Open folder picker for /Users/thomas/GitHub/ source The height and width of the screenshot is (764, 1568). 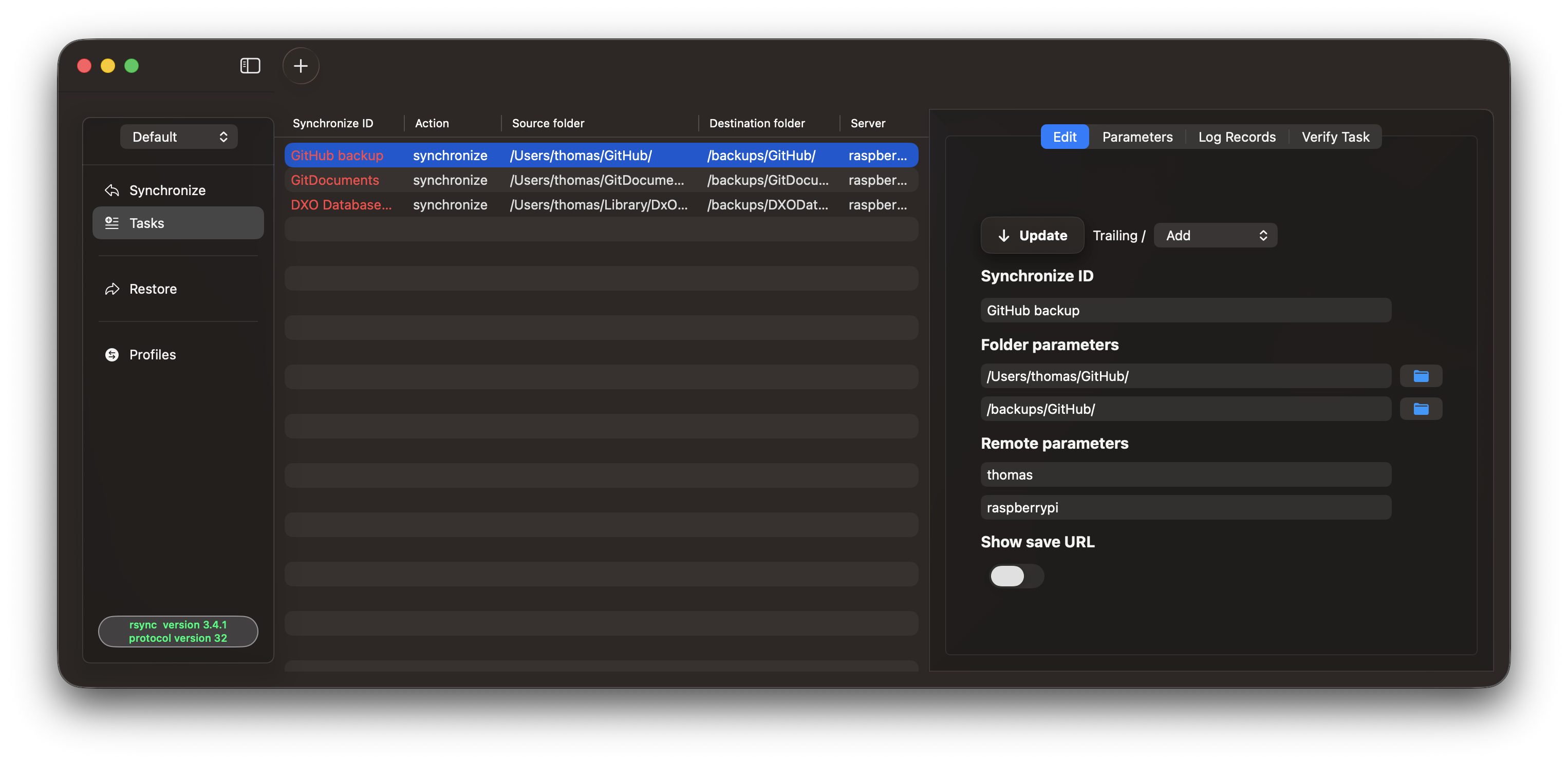coord(1421,376)
